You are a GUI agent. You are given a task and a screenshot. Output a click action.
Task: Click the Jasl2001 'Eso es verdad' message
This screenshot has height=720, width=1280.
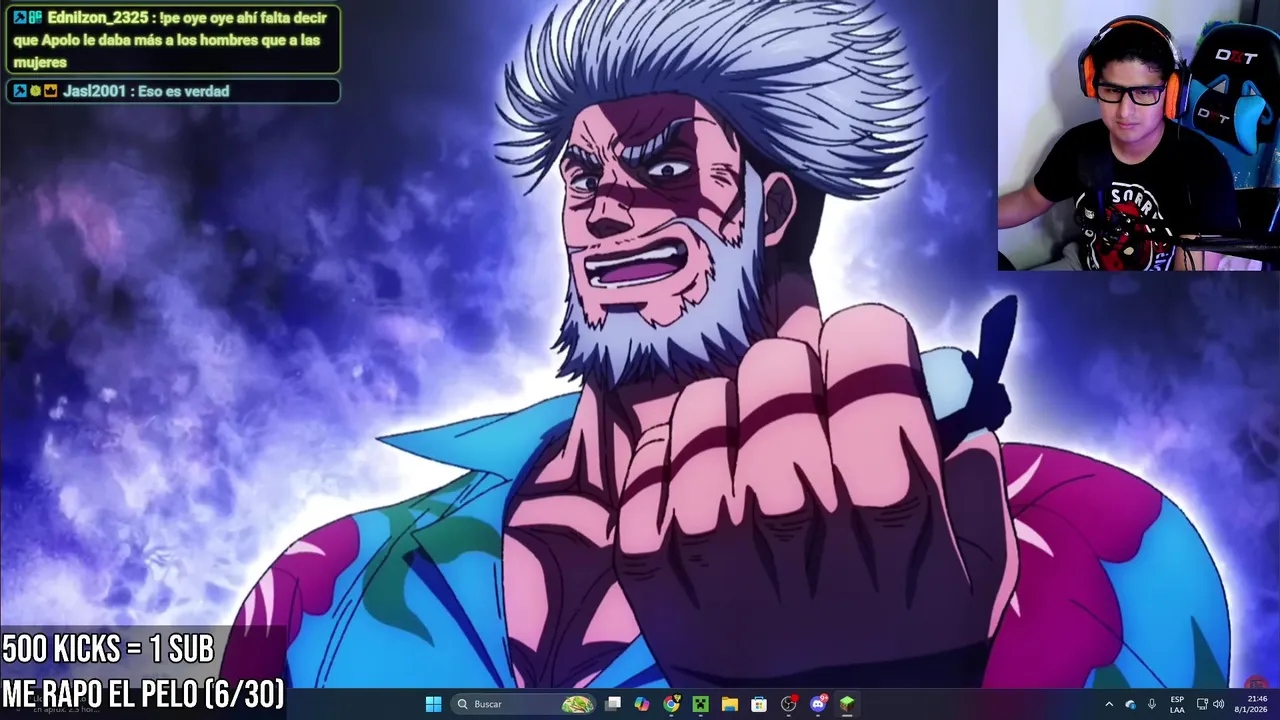tap(173, 91)
